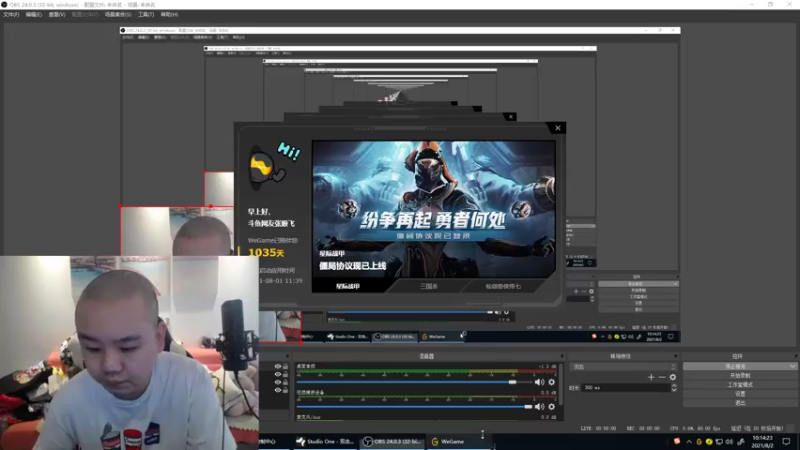The image size is (800, 450).
Task: Open second mixer track's settings gear
Action: (552, 407)
